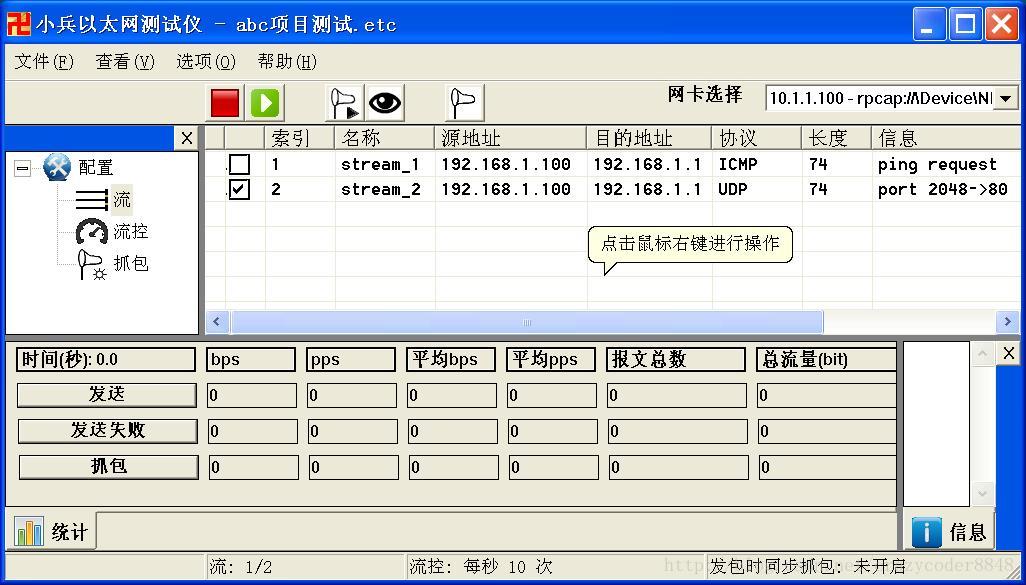The width and height of the screenshot is (1026, 585).
Task: Uncheck the stream_2 checkbox
Action: click(237, 189)
